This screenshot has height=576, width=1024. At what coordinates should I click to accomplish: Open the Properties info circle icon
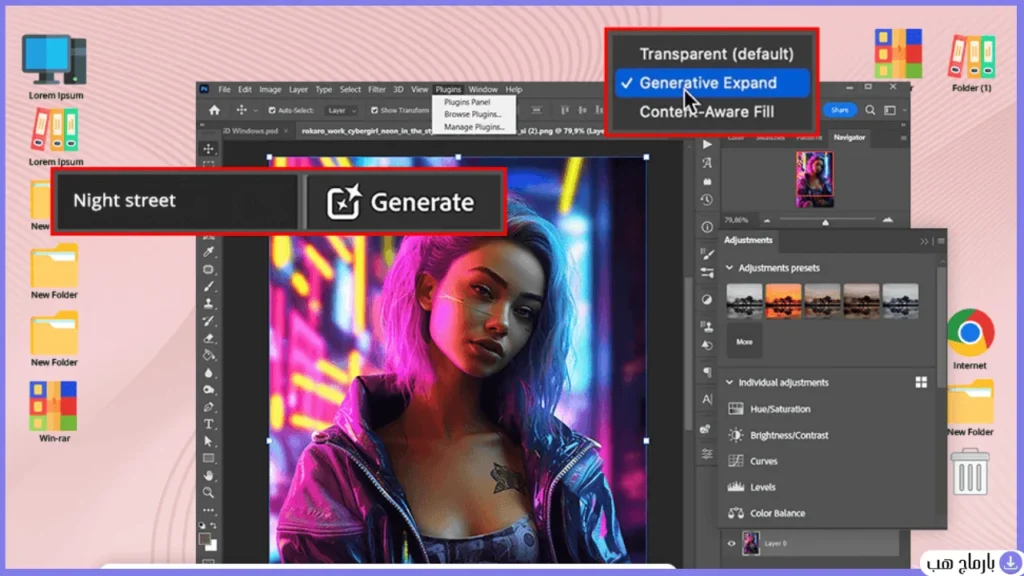coord(707,227)
